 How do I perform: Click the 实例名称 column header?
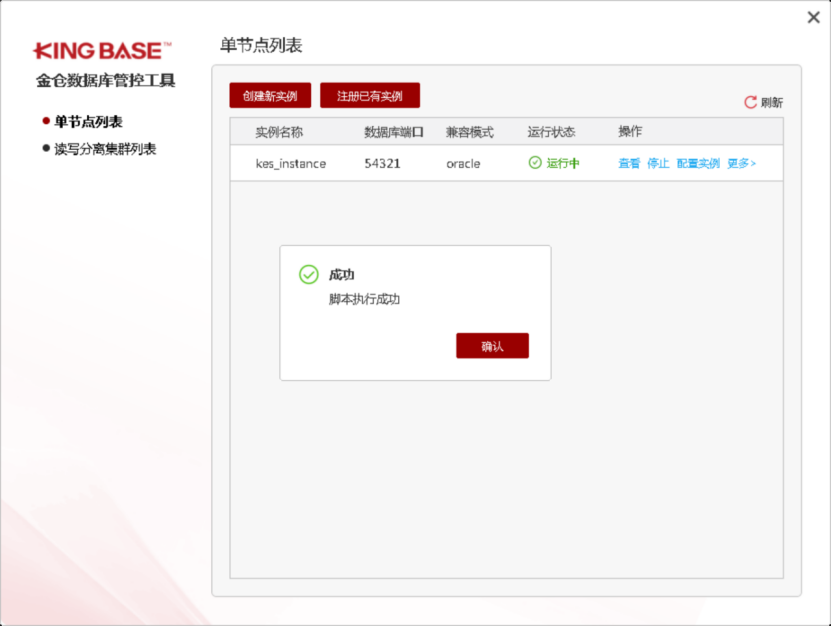[x=279, y=132]
